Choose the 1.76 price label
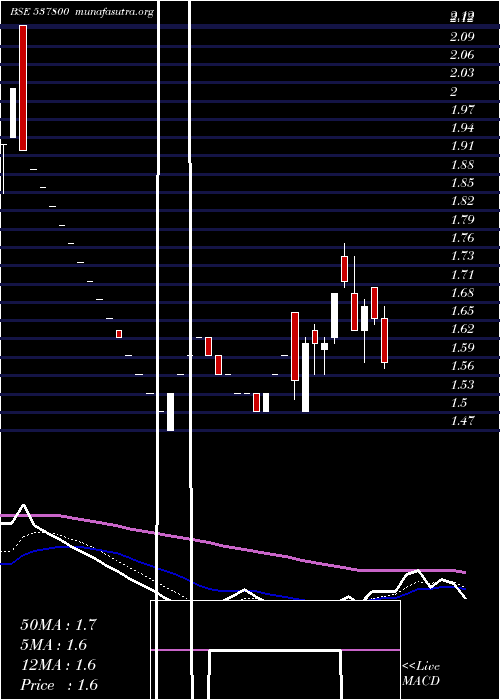This screenshot has height=700, width=500. pos(462,237)
